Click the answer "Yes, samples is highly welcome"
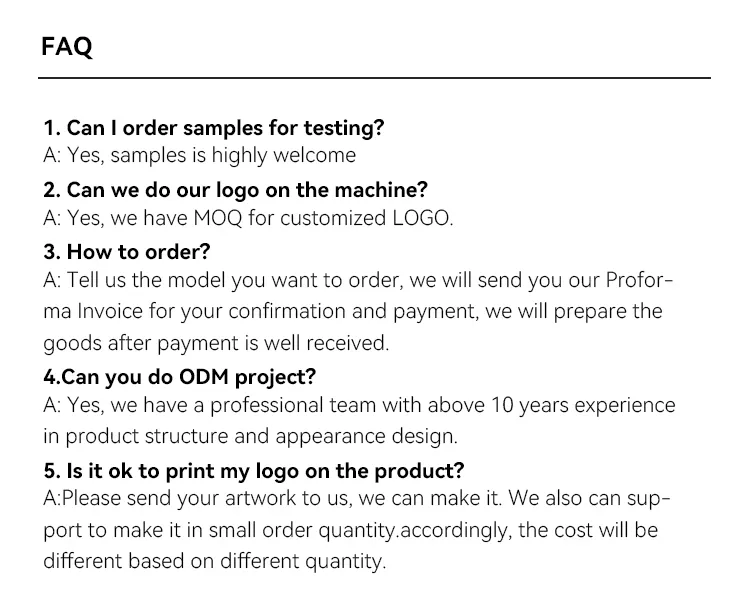The image size is (750, 604). click(199, 155)
